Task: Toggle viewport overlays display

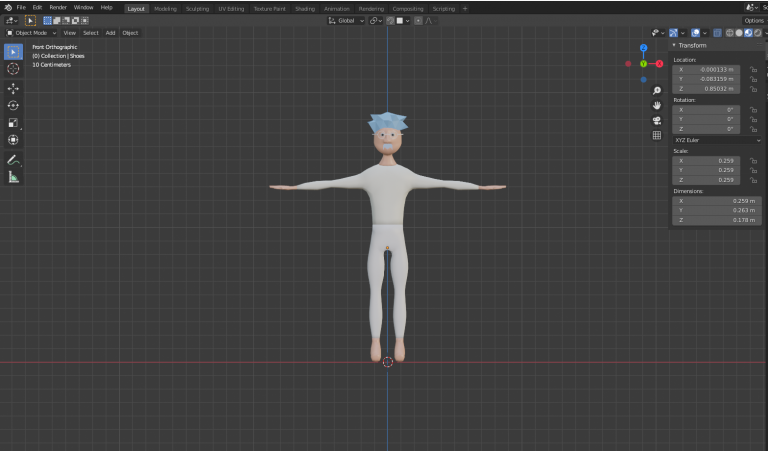Action: coord(696,33)
